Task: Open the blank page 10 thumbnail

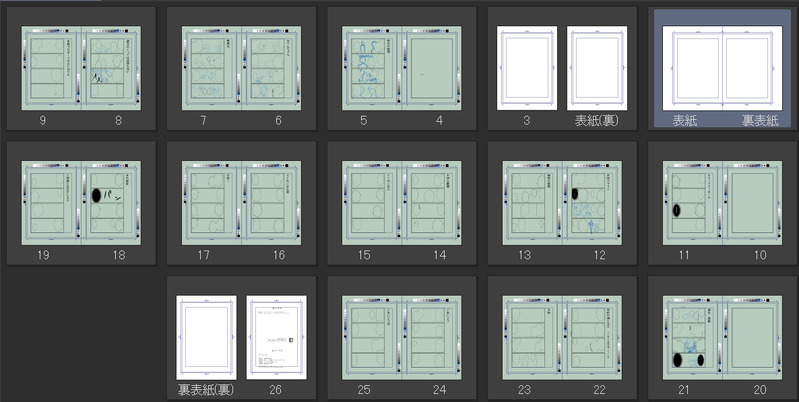Action: click(x=753, y=203)
